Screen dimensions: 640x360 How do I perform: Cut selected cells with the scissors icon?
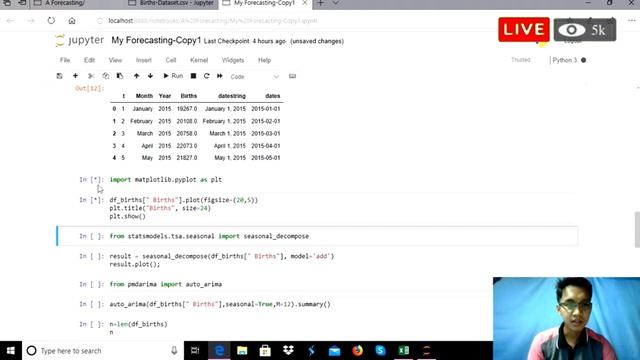(x=91, y=76)
